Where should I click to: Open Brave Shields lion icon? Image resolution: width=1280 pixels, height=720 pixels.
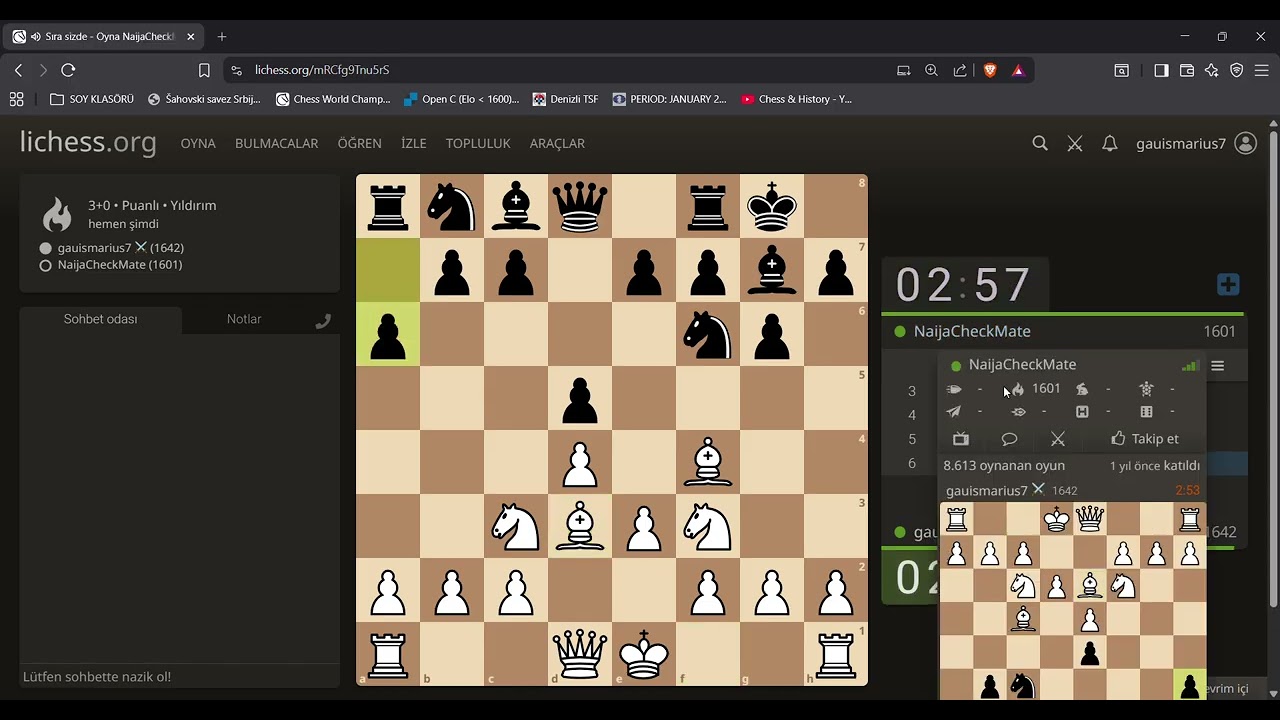pyautogui.click(x=990, y=70)
